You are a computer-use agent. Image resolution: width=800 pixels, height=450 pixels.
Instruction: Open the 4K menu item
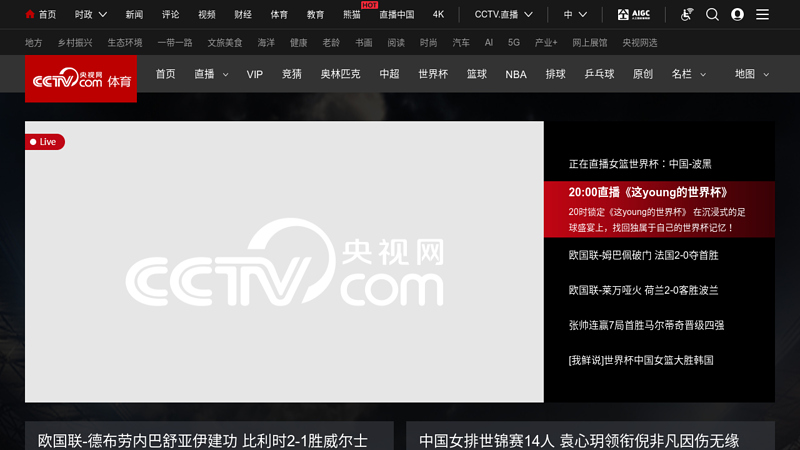[438, 15]
